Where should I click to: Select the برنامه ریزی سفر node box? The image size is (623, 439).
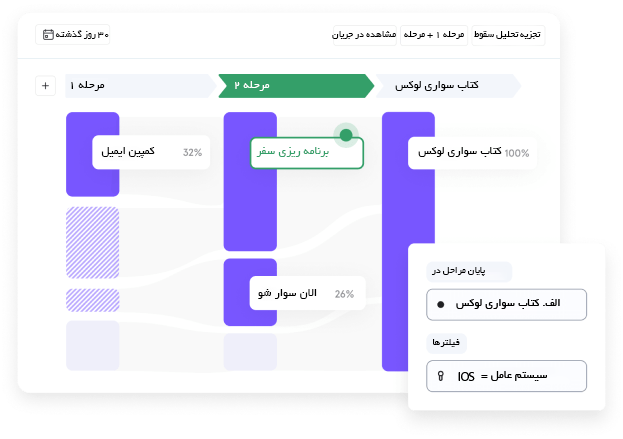pos(307,153)
